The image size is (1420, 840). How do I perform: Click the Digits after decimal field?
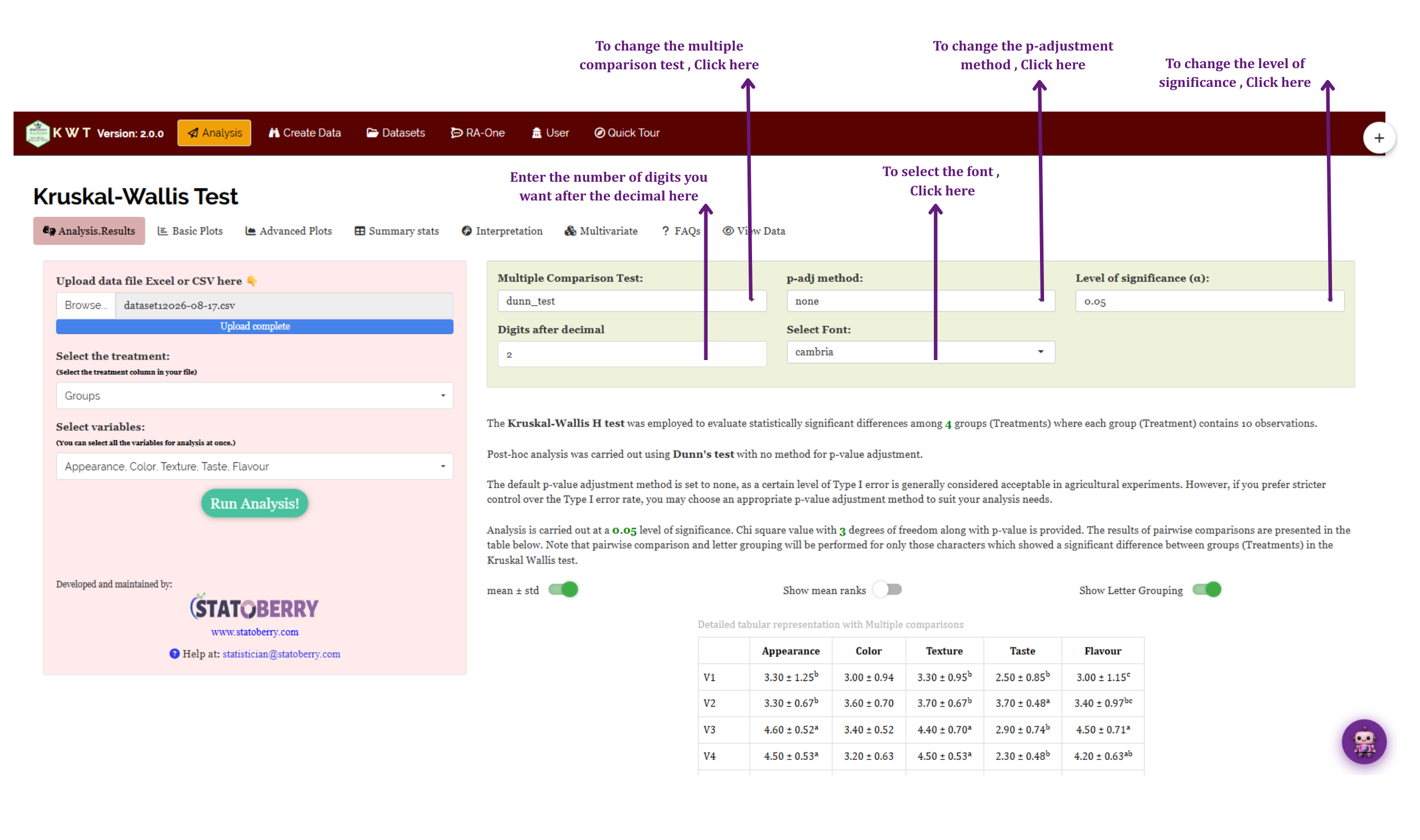click(632, 354)
